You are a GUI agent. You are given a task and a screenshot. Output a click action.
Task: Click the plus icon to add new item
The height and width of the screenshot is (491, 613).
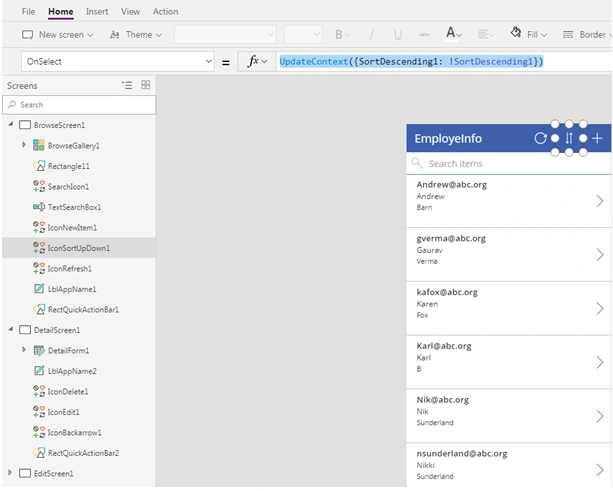597,138
